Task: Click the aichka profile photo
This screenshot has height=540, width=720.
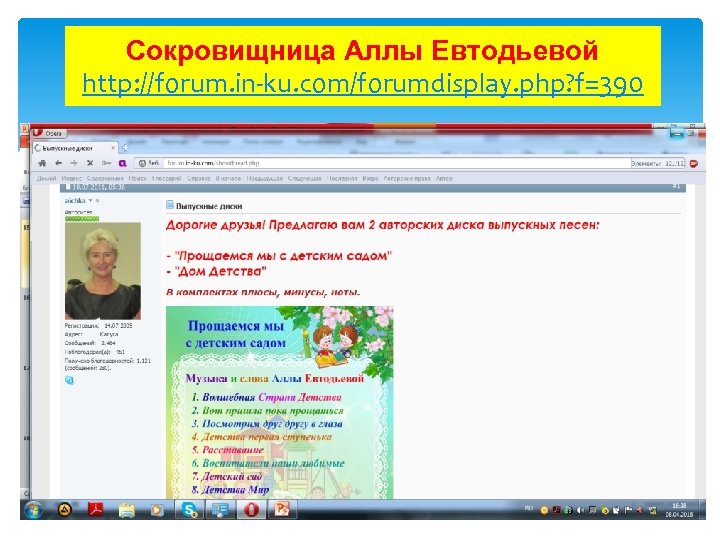Action: coord(103,271)
